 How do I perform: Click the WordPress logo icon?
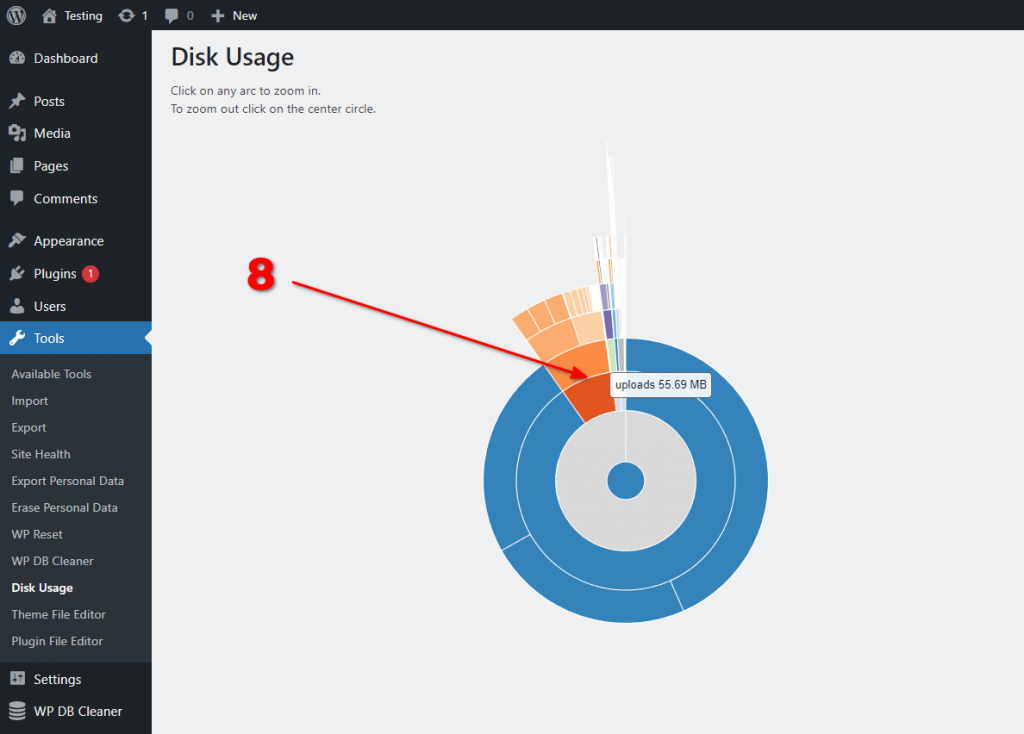pyautogui.click(x=16, y=15)
